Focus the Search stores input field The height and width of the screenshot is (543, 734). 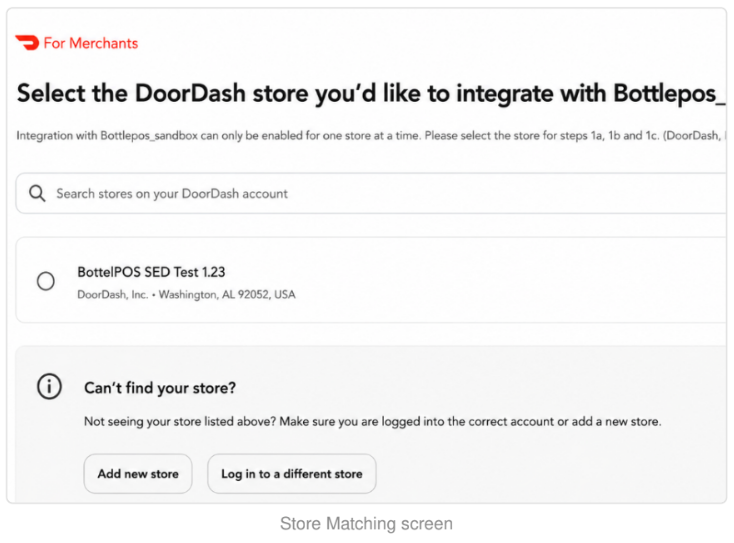[x=371, y=193]
